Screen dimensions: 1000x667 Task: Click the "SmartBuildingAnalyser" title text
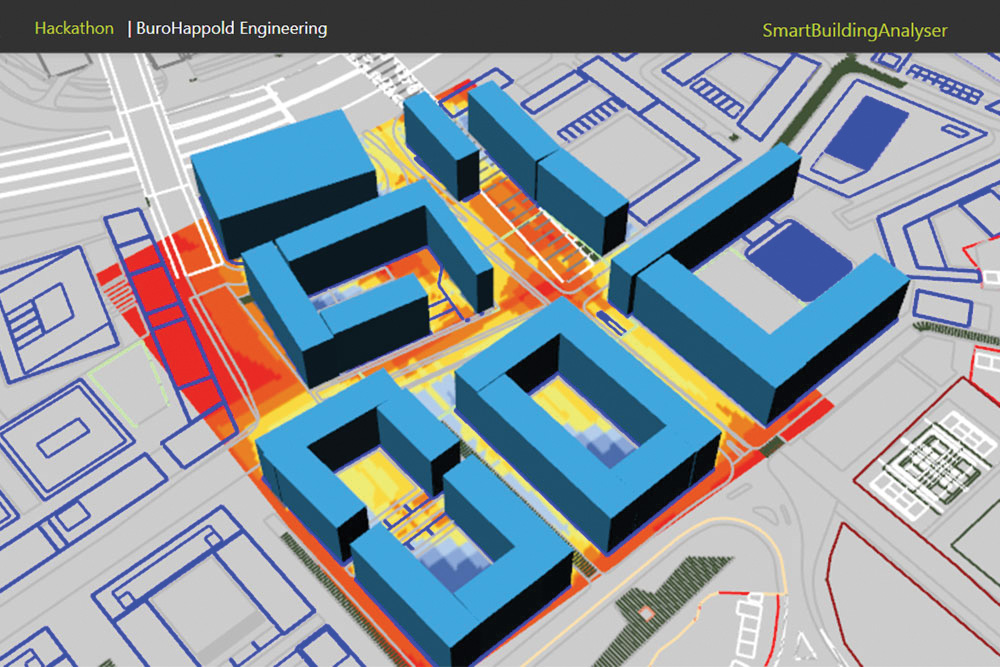(855, 31)
